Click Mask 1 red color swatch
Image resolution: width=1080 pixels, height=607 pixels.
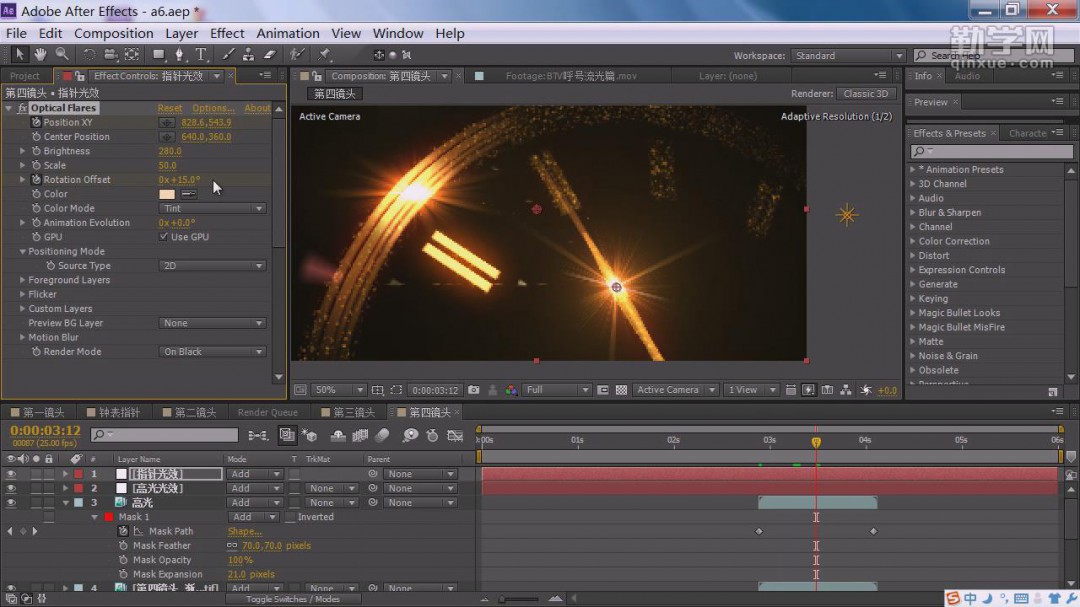[109, 517]
